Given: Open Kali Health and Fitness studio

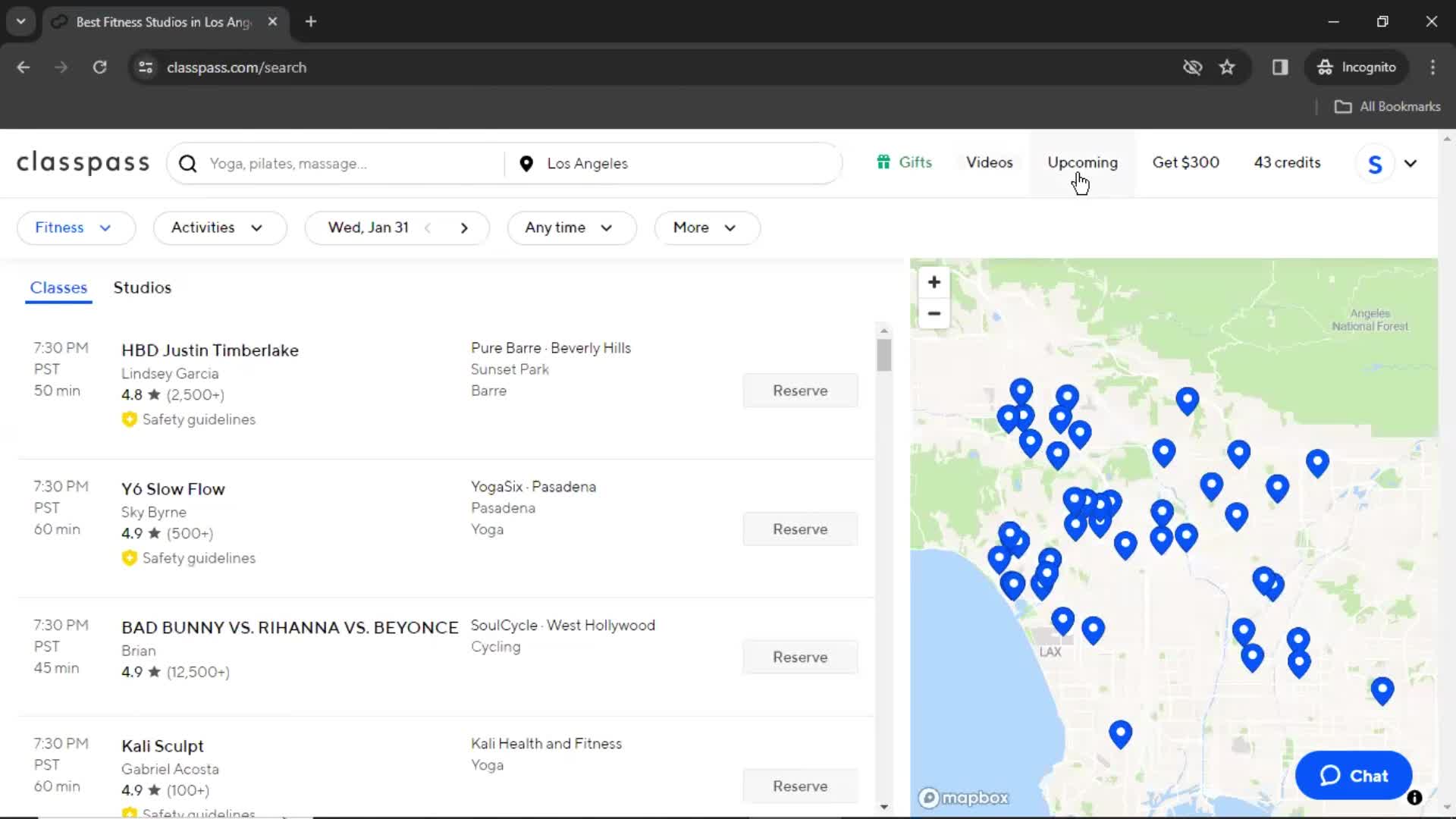Looking at the screenshot, I should pos(546,744).
